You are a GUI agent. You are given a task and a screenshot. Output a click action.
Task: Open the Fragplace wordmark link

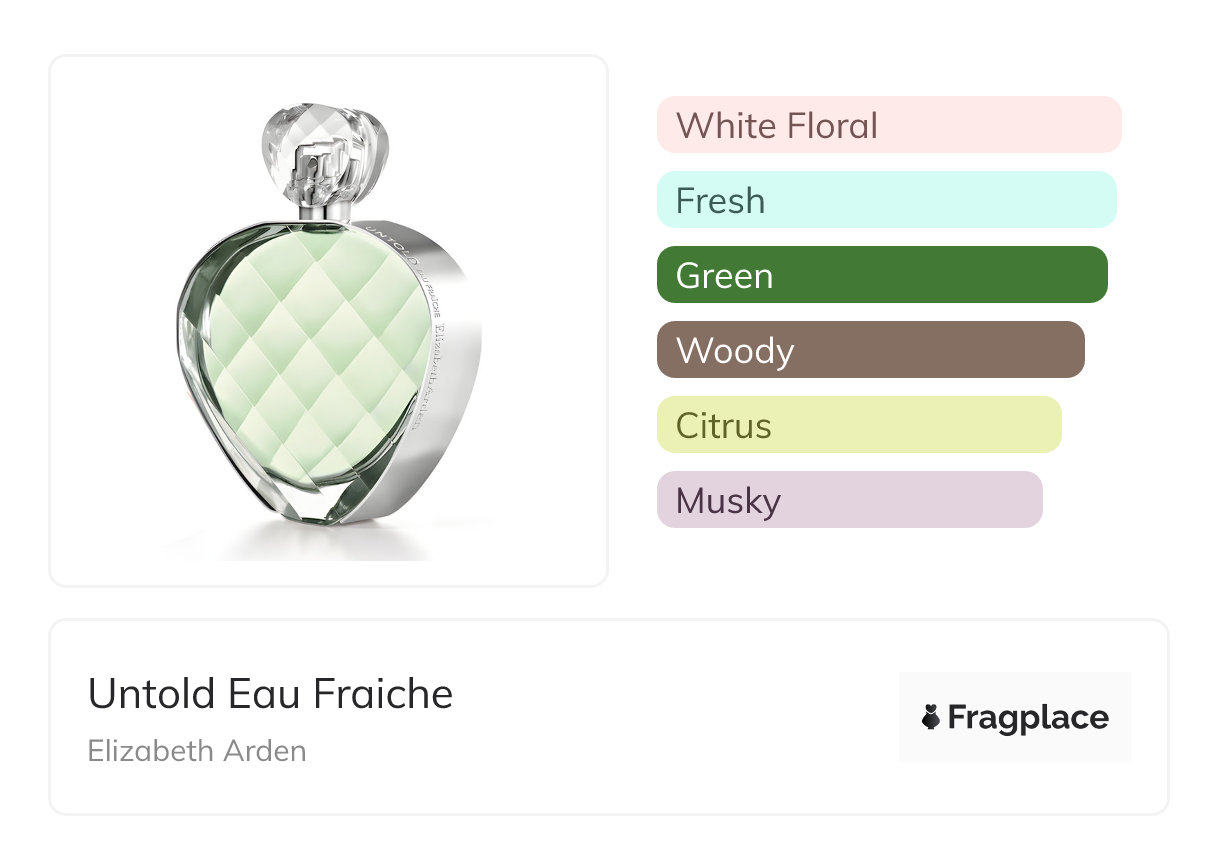[x=1028, y=718]
